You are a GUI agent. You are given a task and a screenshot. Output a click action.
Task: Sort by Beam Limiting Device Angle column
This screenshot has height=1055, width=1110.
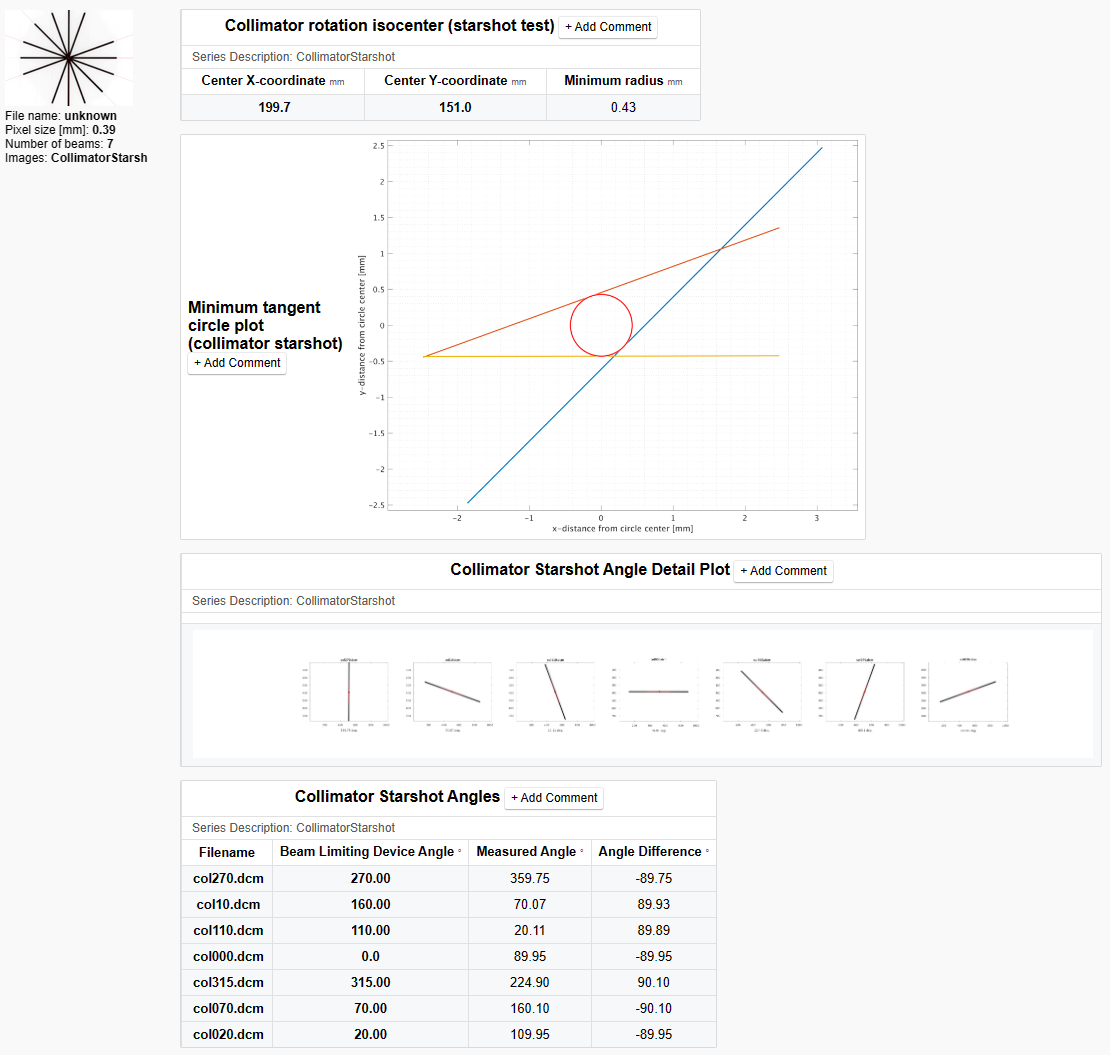369,852
